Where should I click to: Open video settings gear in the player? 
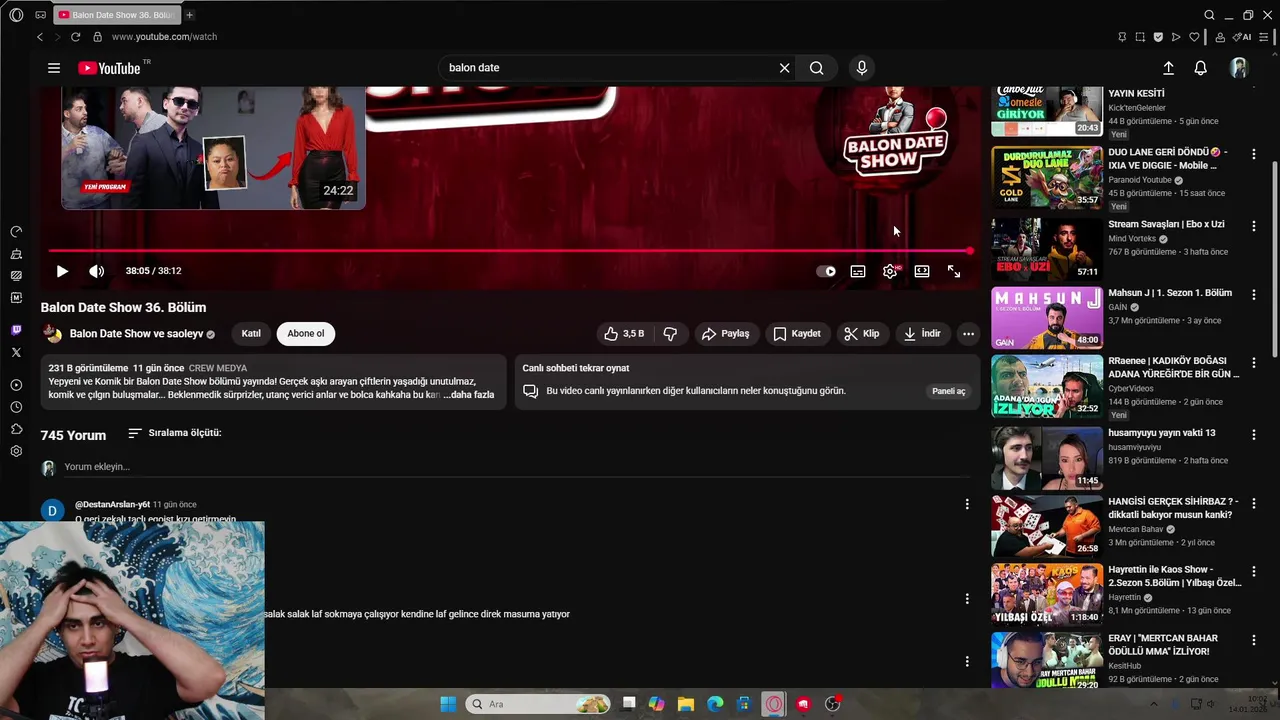pos(890,271)
